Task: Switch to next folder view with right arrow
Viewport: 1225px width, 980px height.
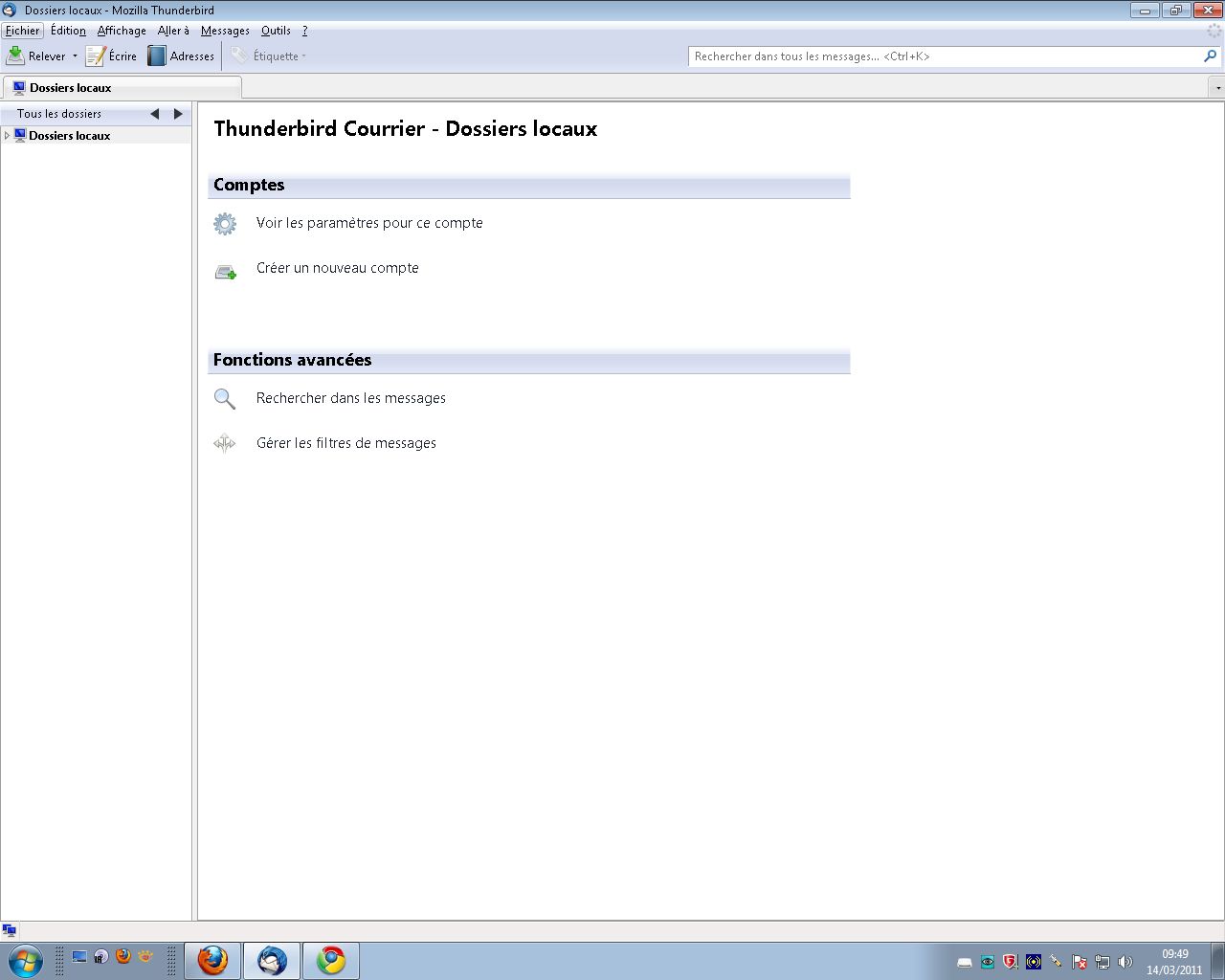Action: [178, 114]
